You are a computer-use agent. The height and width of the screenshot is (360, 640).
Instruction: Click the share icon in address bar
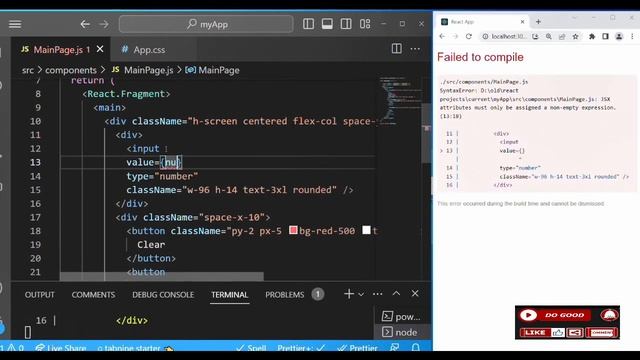pos(562,36)
